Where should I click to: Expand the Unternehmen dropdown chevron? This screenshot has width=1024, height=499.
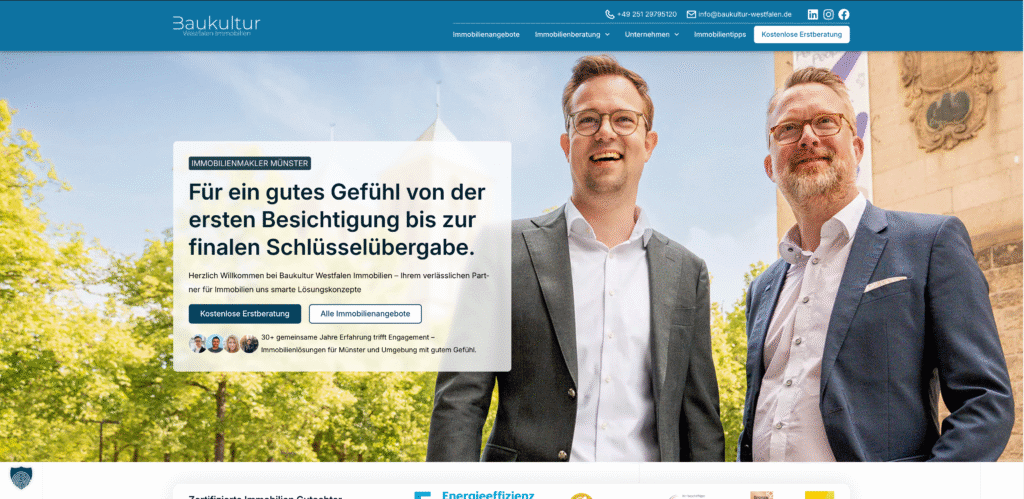pos(677,35)
